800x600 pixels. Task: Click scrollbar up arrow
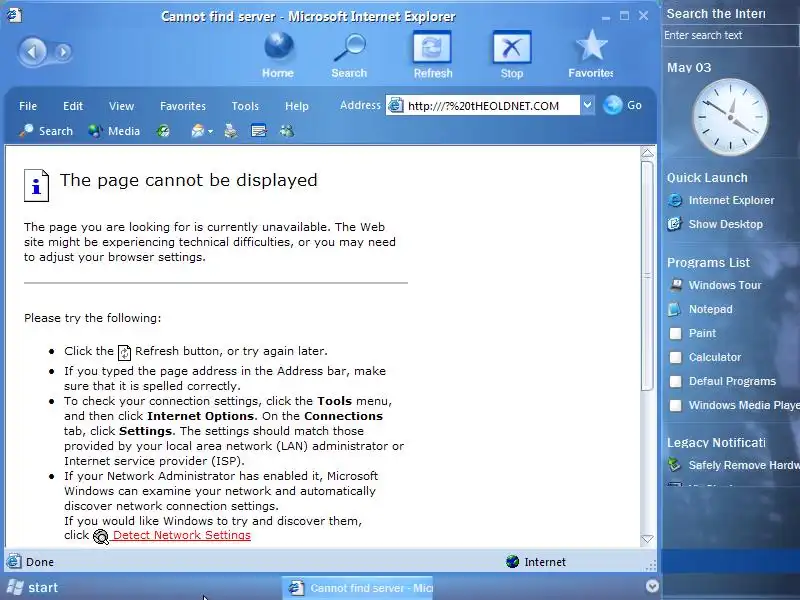tap(647, 153)
